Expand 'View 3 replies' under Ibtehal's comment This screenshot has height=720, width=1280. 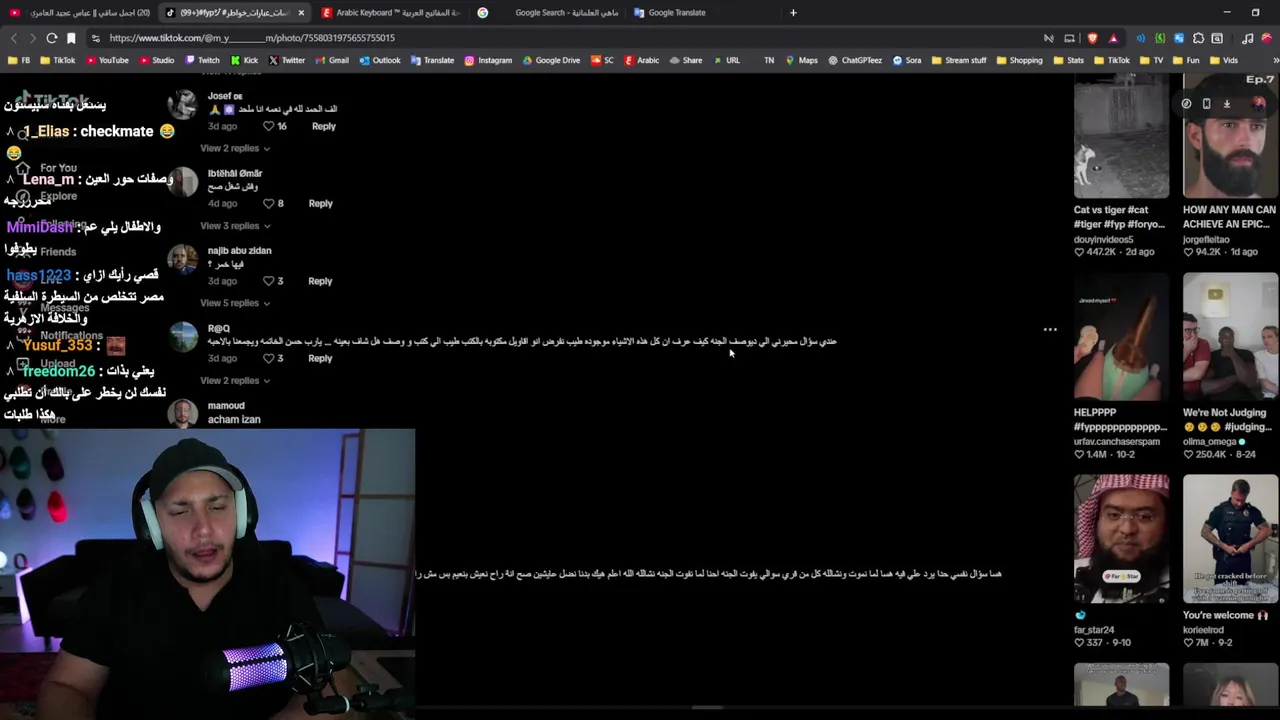click(235, 226)
